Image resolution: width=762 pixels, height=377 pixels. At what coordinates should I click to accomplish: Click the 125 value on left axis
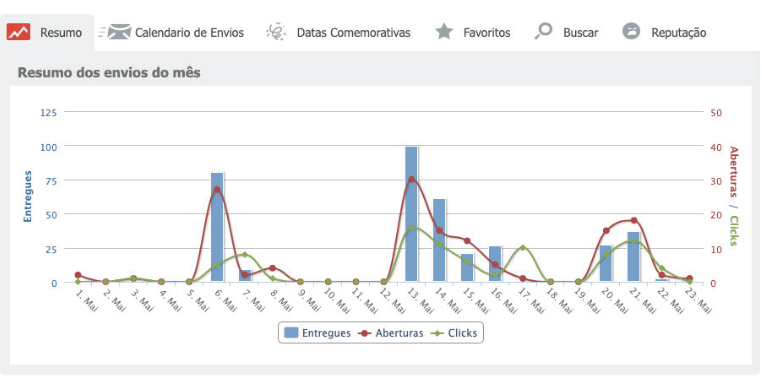point(49,112)
